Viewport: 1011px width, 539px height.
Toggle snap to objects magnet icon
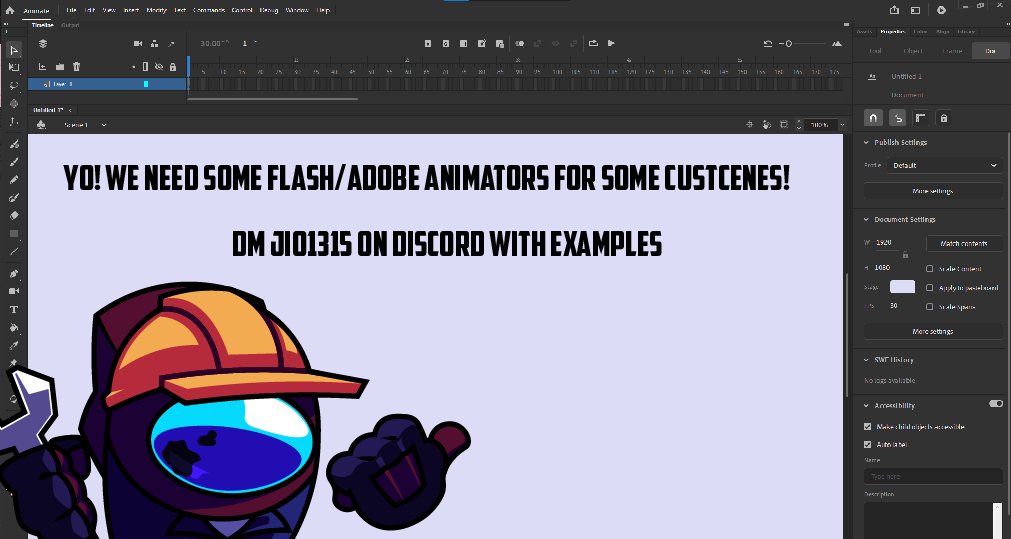tap(873, 118)
